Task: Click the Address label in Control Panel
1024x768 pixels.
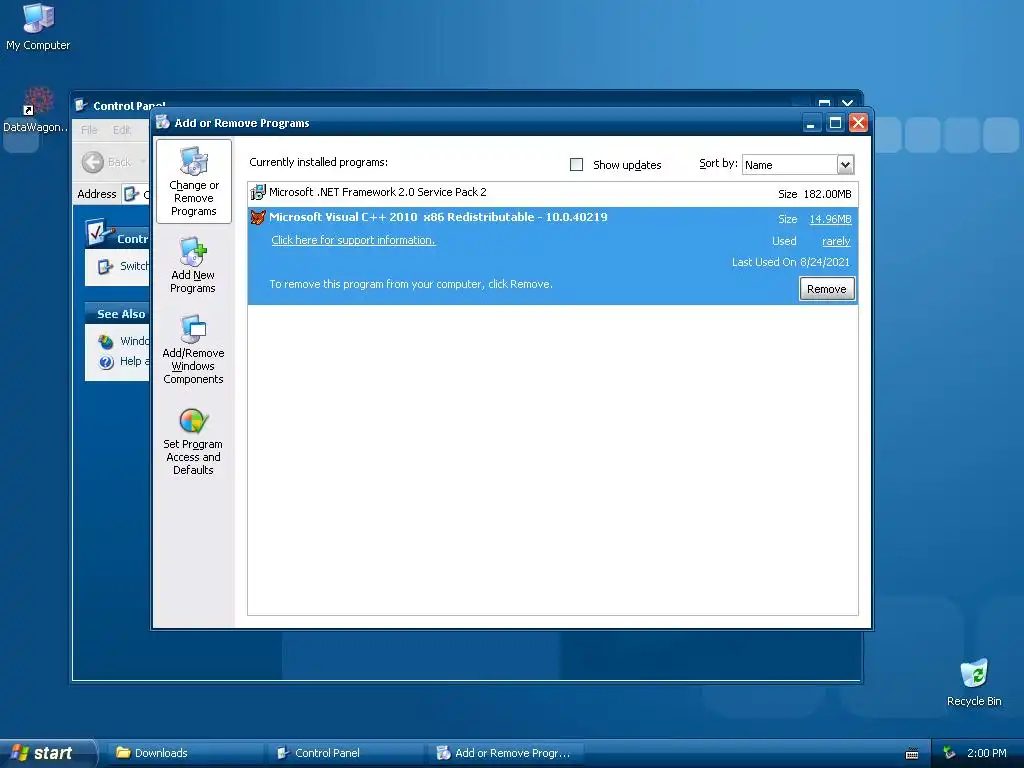Action: pos(97,194)
